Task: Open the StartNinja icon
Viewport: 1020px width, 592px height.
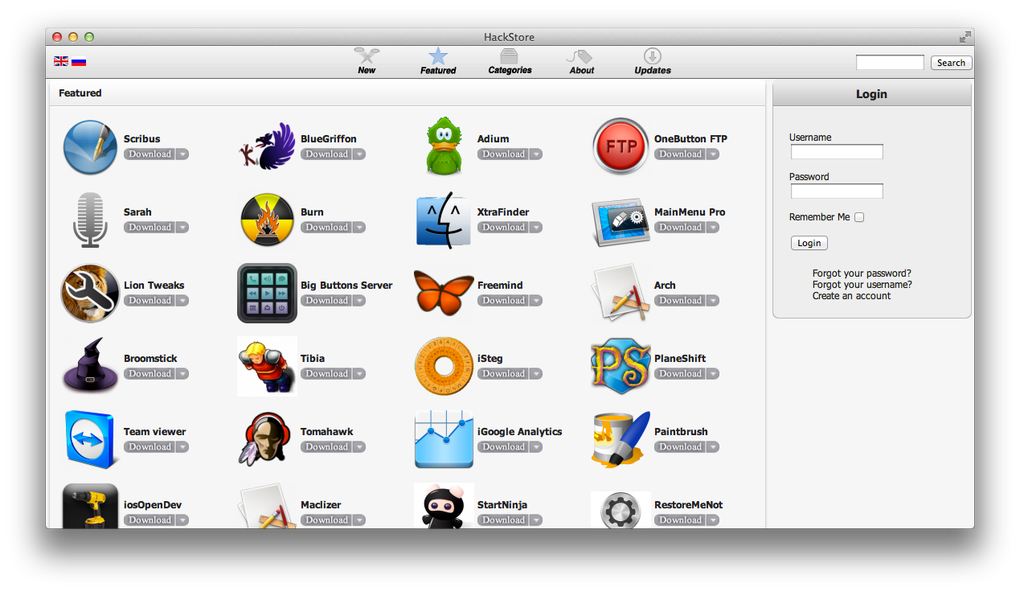Action: (x=444, y=506)
